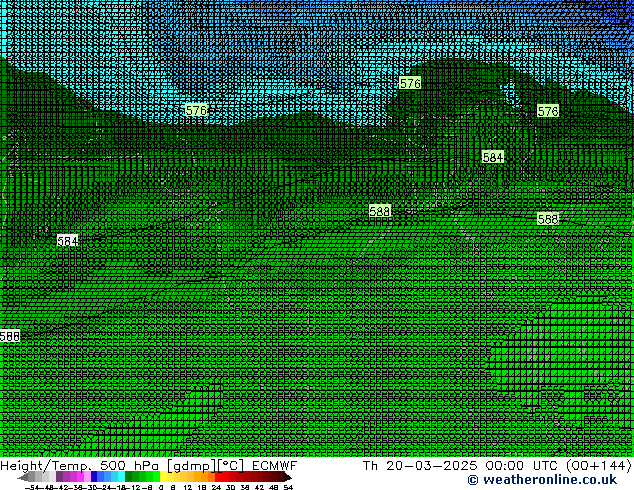The image size is (634, 490).
Task: Click the white-background 584 contour label
Action: pyautogui.click(x=67, y=241)
